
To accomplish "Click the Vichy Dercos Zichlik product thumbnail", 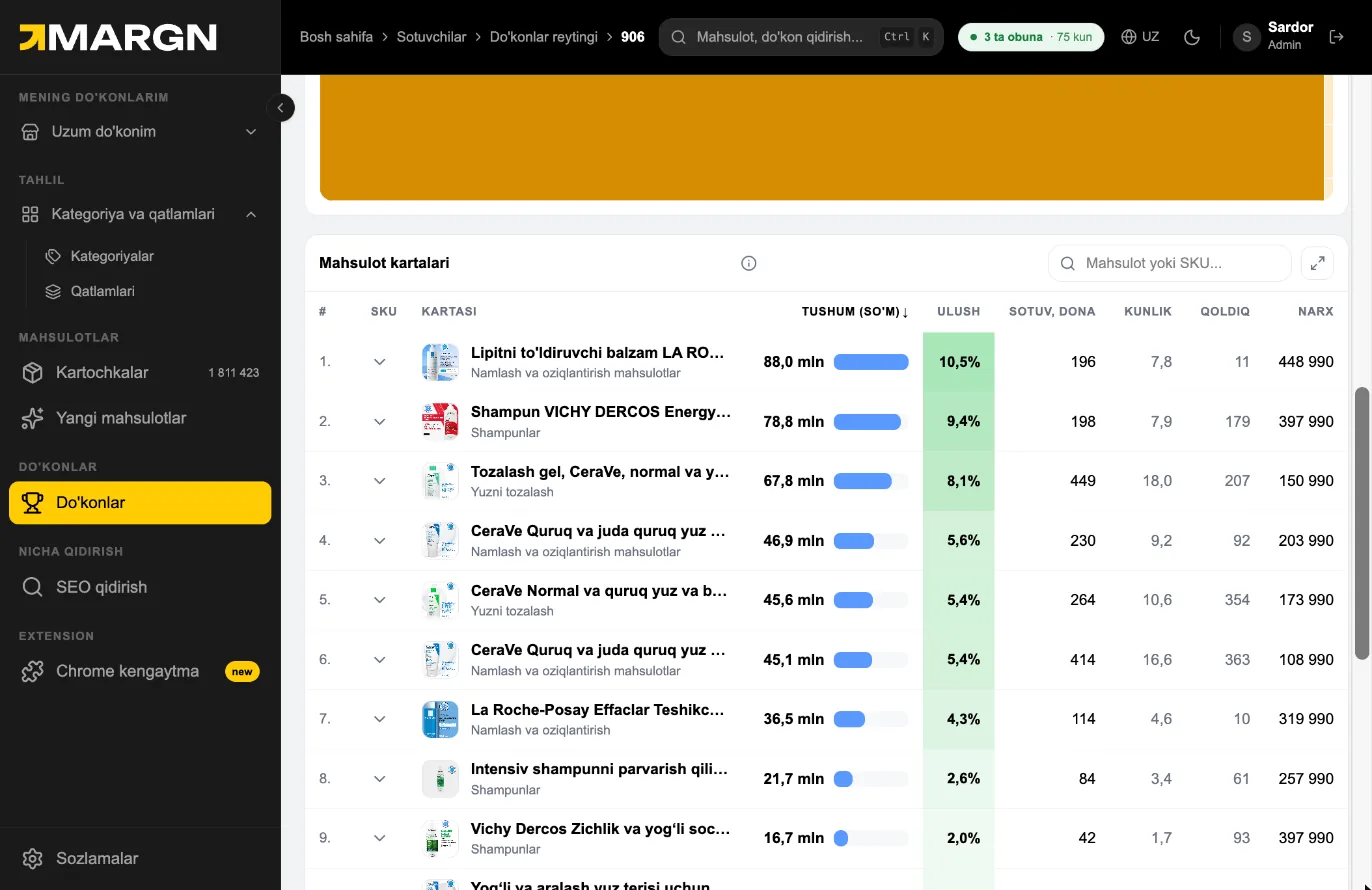I will tap(440, 838).
